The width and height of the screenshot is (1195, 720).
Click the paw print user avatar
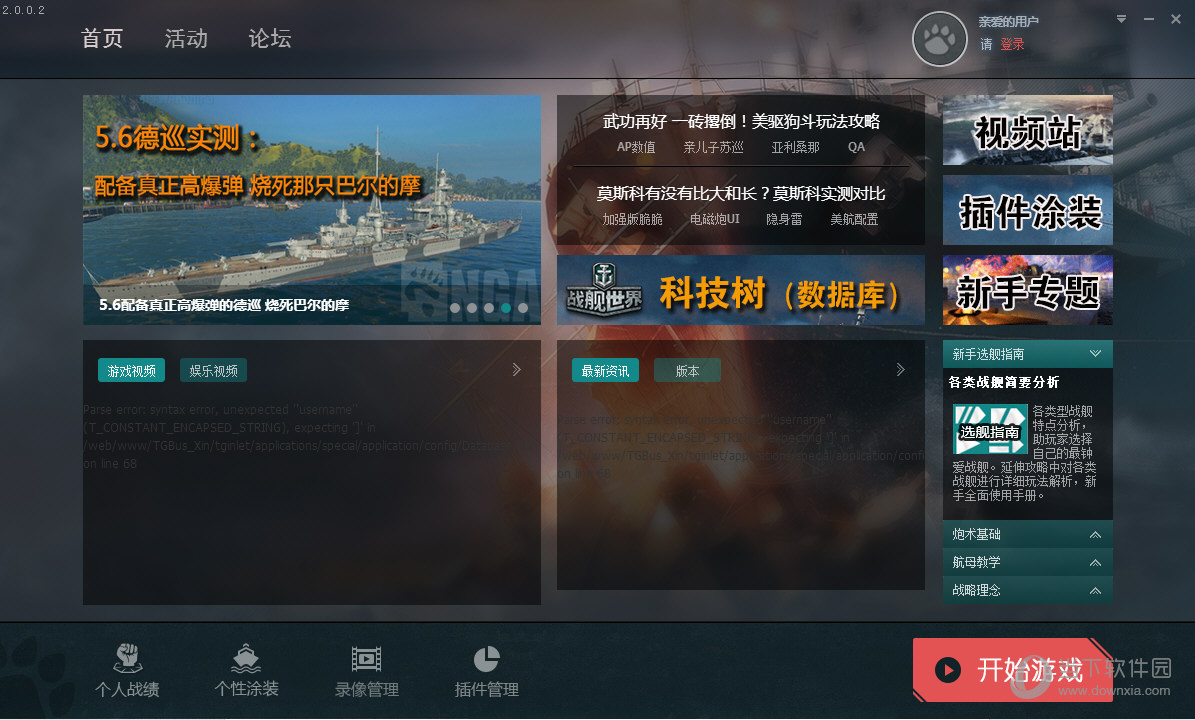tap(940, 39)
